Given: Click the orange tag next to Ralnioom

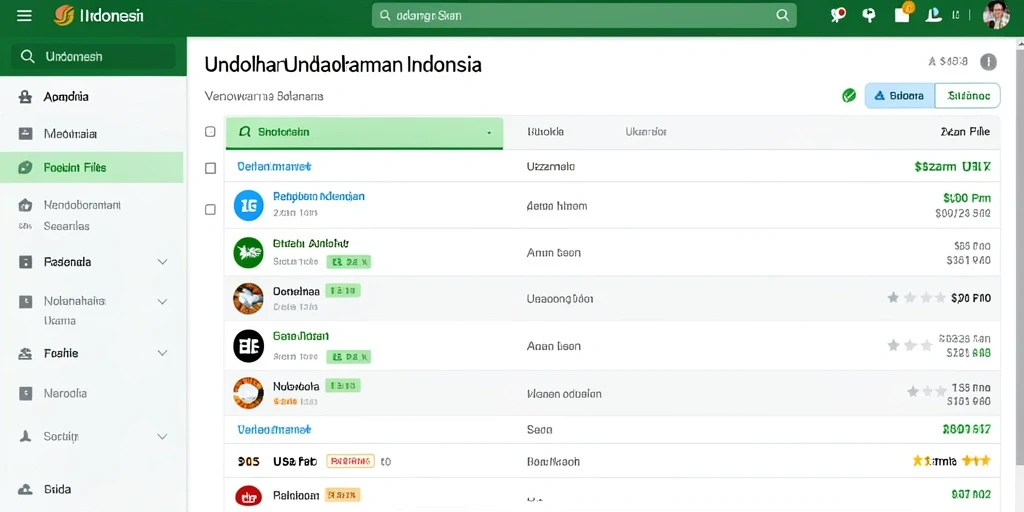Looking at the screenshot, I should point(343,494).
